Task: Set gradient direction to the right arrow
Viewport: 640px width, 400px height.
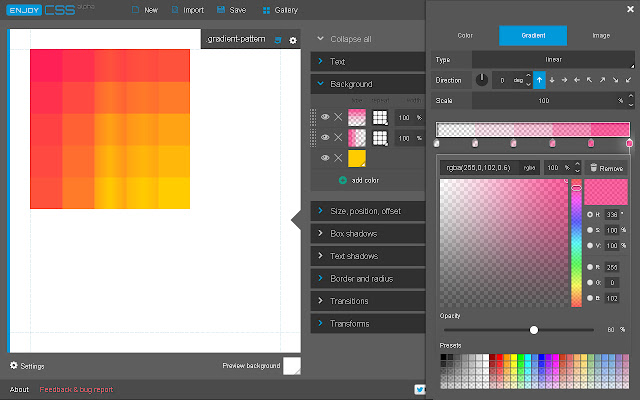Action: 565,80
